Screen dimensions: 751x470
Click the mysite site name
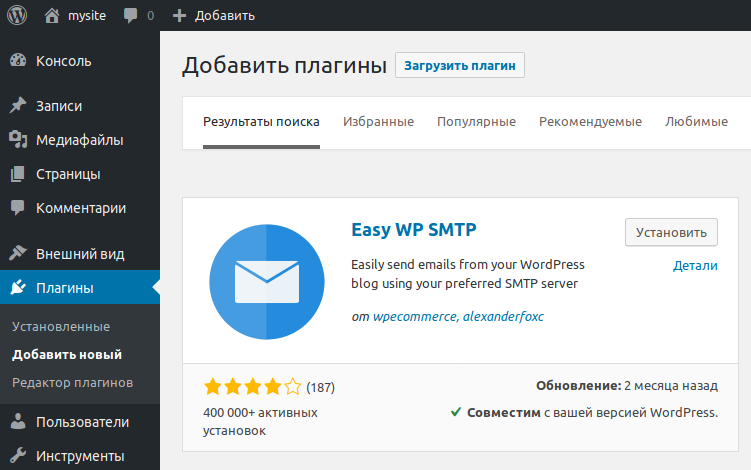click(87, 16)
